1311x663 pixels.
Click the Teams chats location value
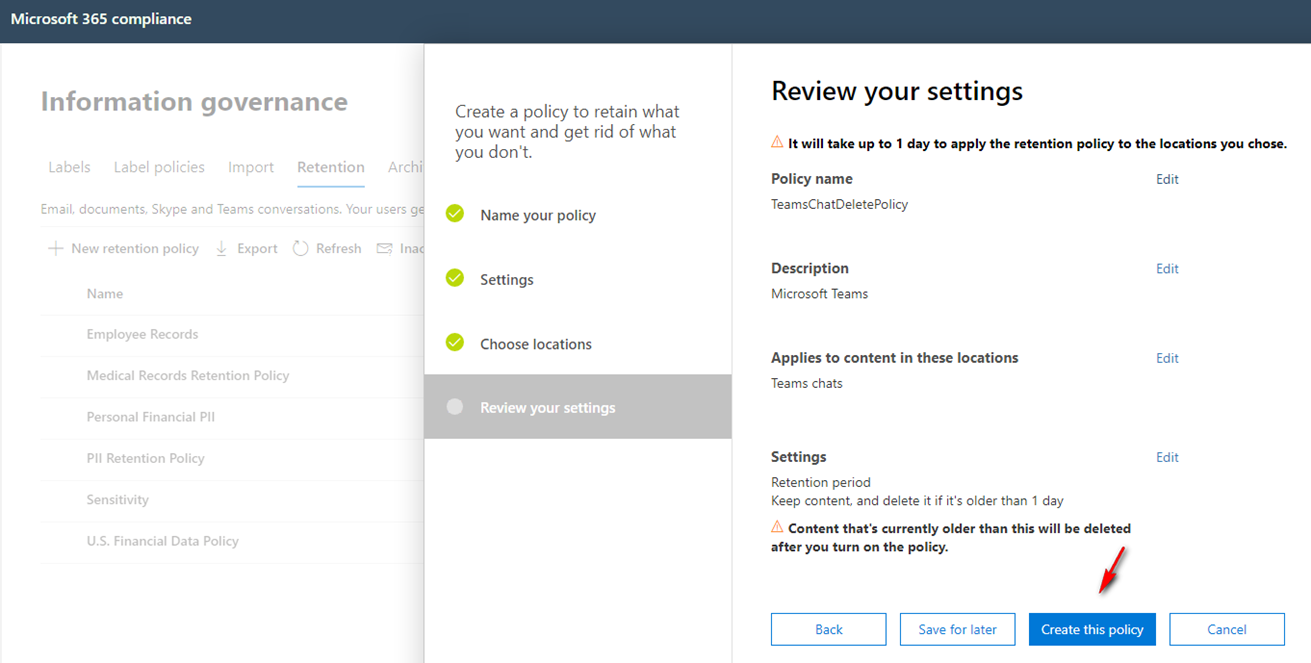(807, 383)
